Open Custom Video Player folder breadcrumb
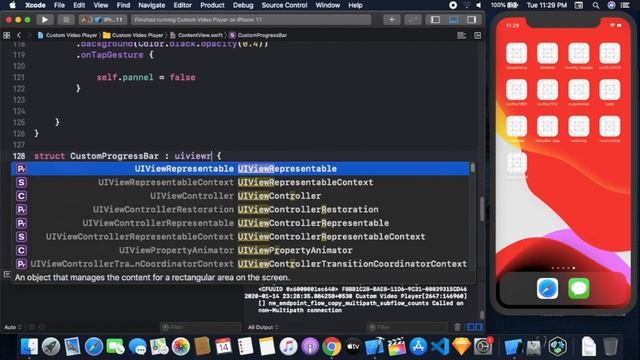The height and width of the screenshot is (360, 640). pos(133,36)
